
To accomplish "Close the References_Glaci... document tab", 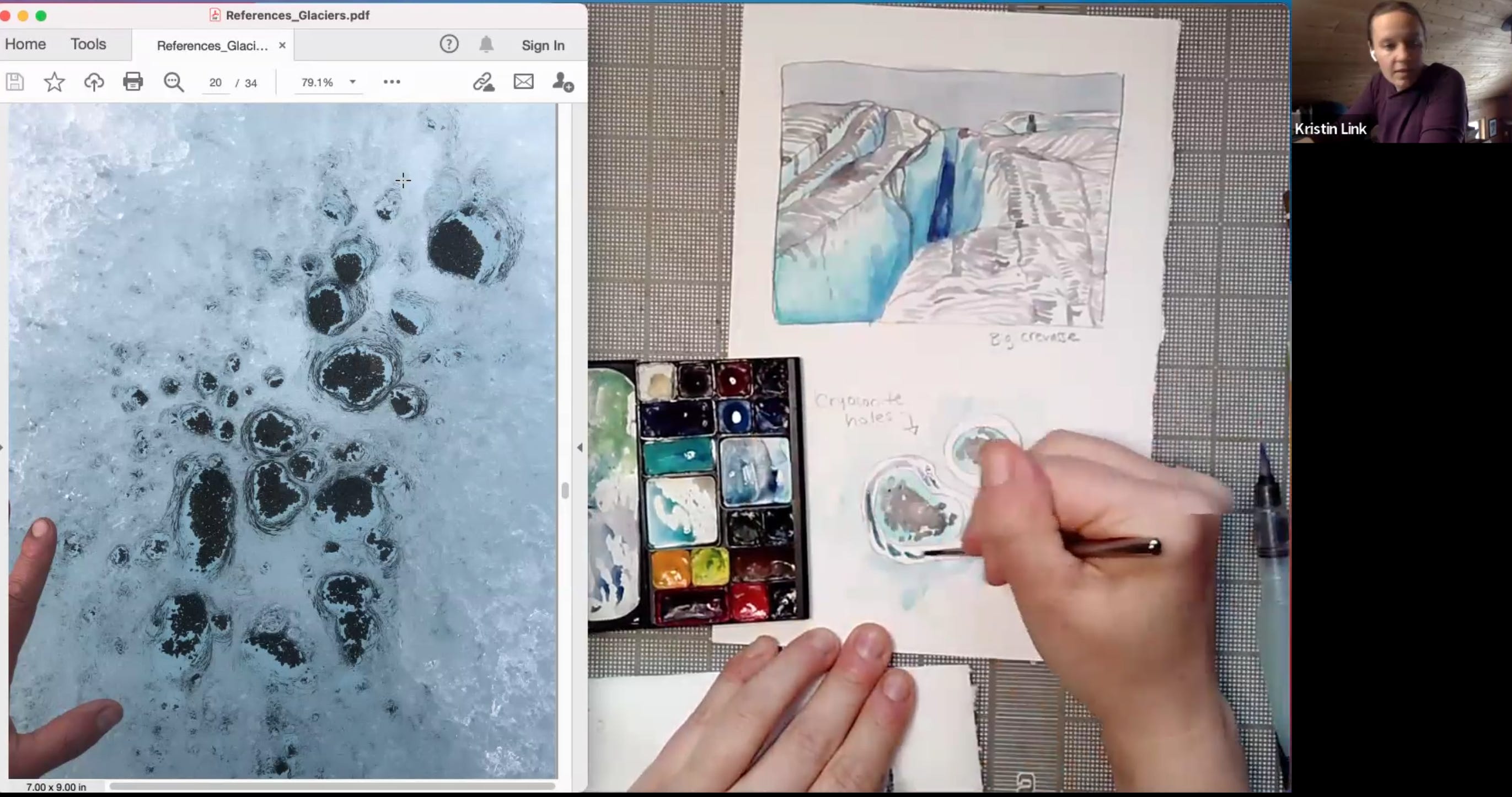I will tap(282, 45).
